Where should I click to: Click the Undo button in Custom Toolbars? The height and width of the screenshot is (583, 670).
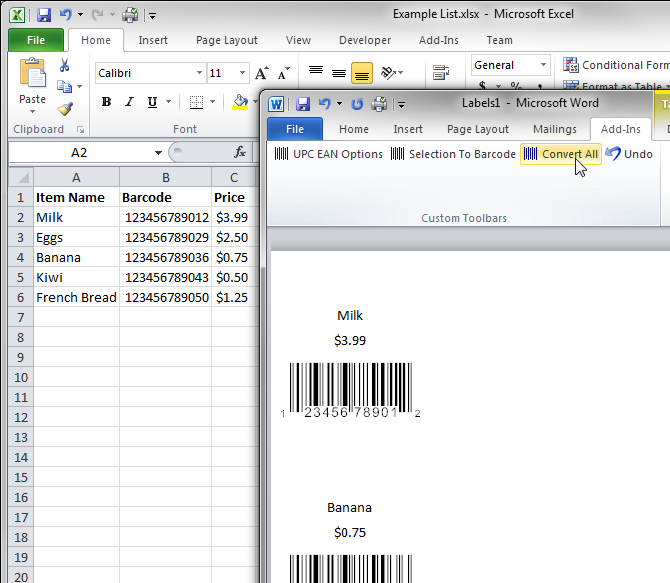pyautogui.click(x=629, y=154)
